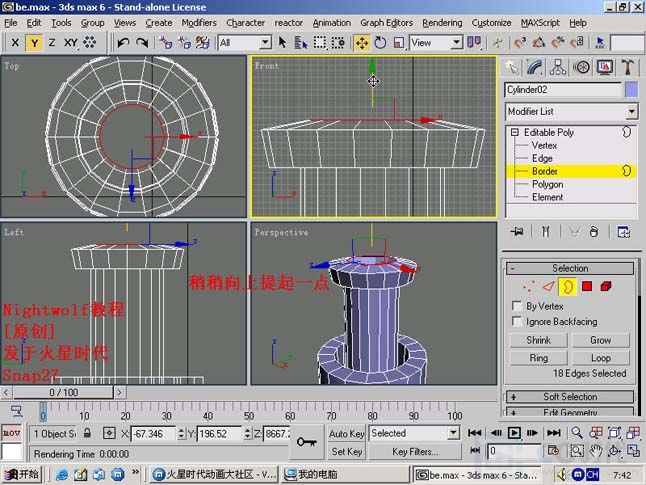
Task: Click the Loop selection button
Action: (600, 358)
